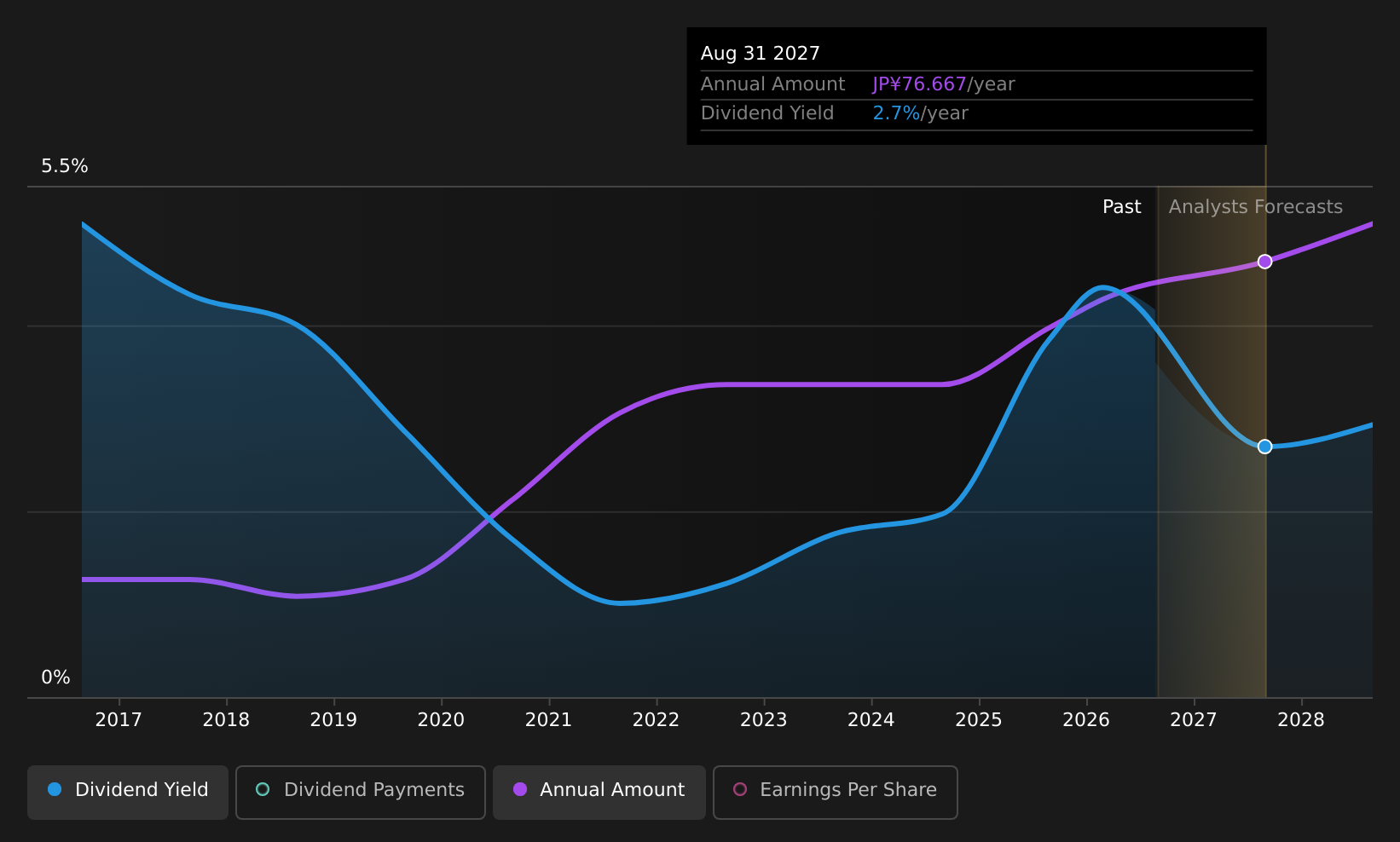Click the 5.5% y-axis label
The width and height of the screenshot is (1400, 842).
click(65, 166)
